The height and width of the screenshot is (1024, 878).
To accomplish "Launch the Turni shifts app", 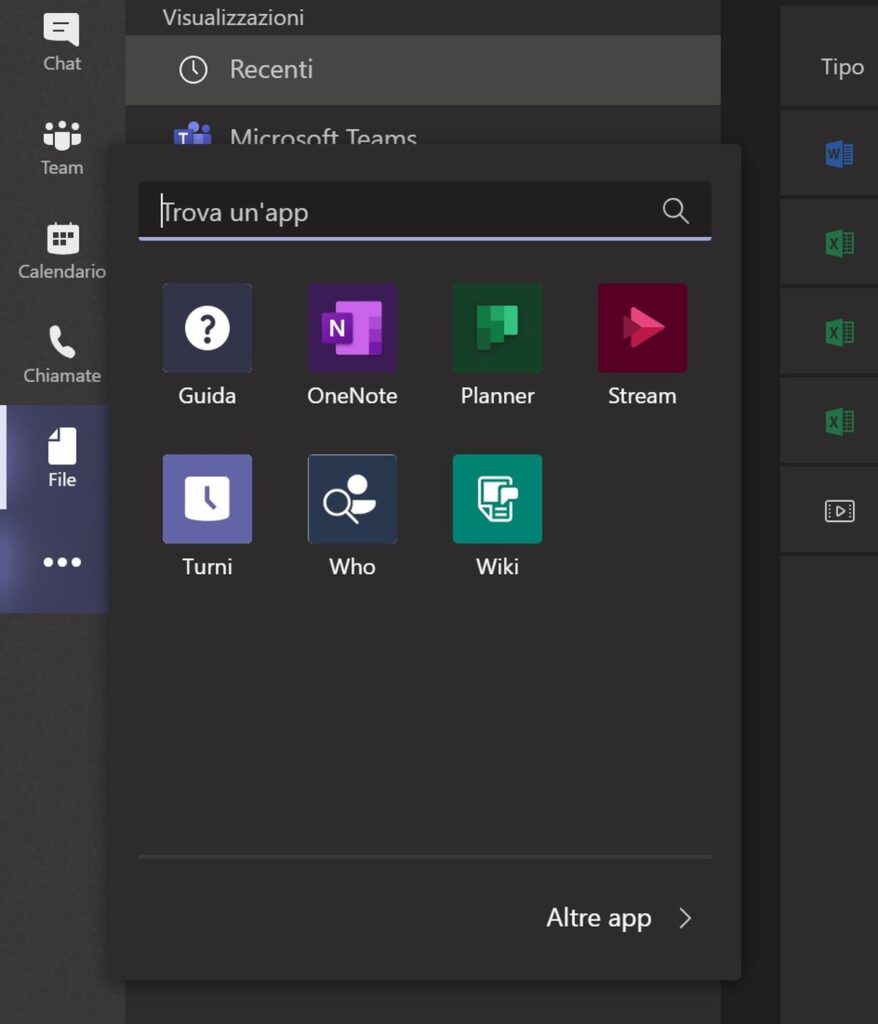I will pyautogui.click(x=207, y=516).
